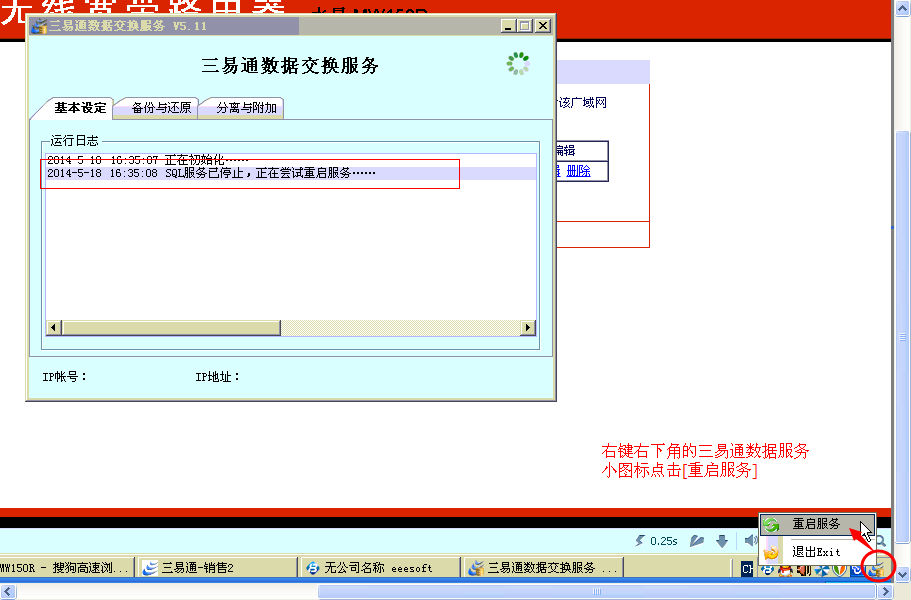Click the CH input language indicator
This screenshot has height=600, width=911.
(747, 569)
